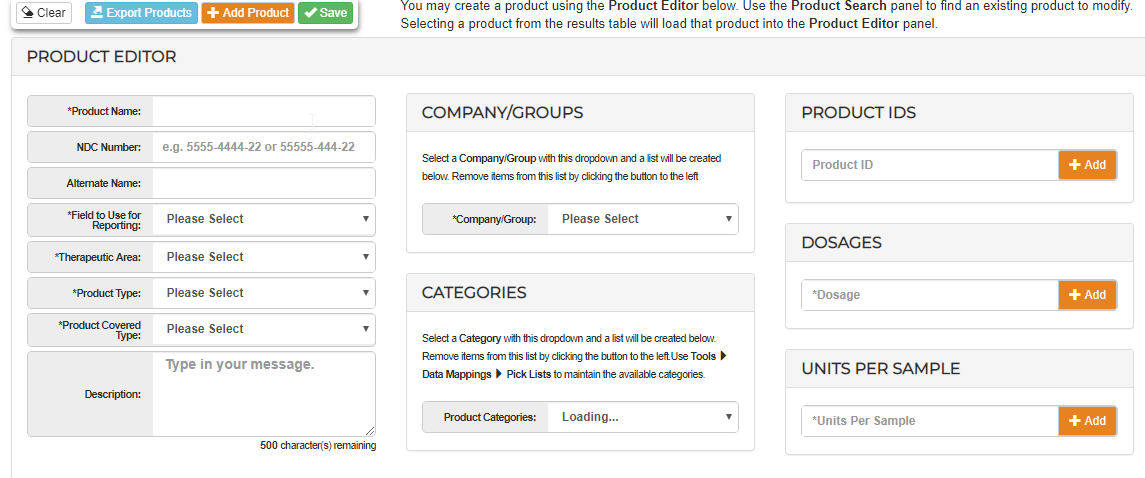
Task: Open Field to Use for Reporting dropdown
Action: (264, 219)
